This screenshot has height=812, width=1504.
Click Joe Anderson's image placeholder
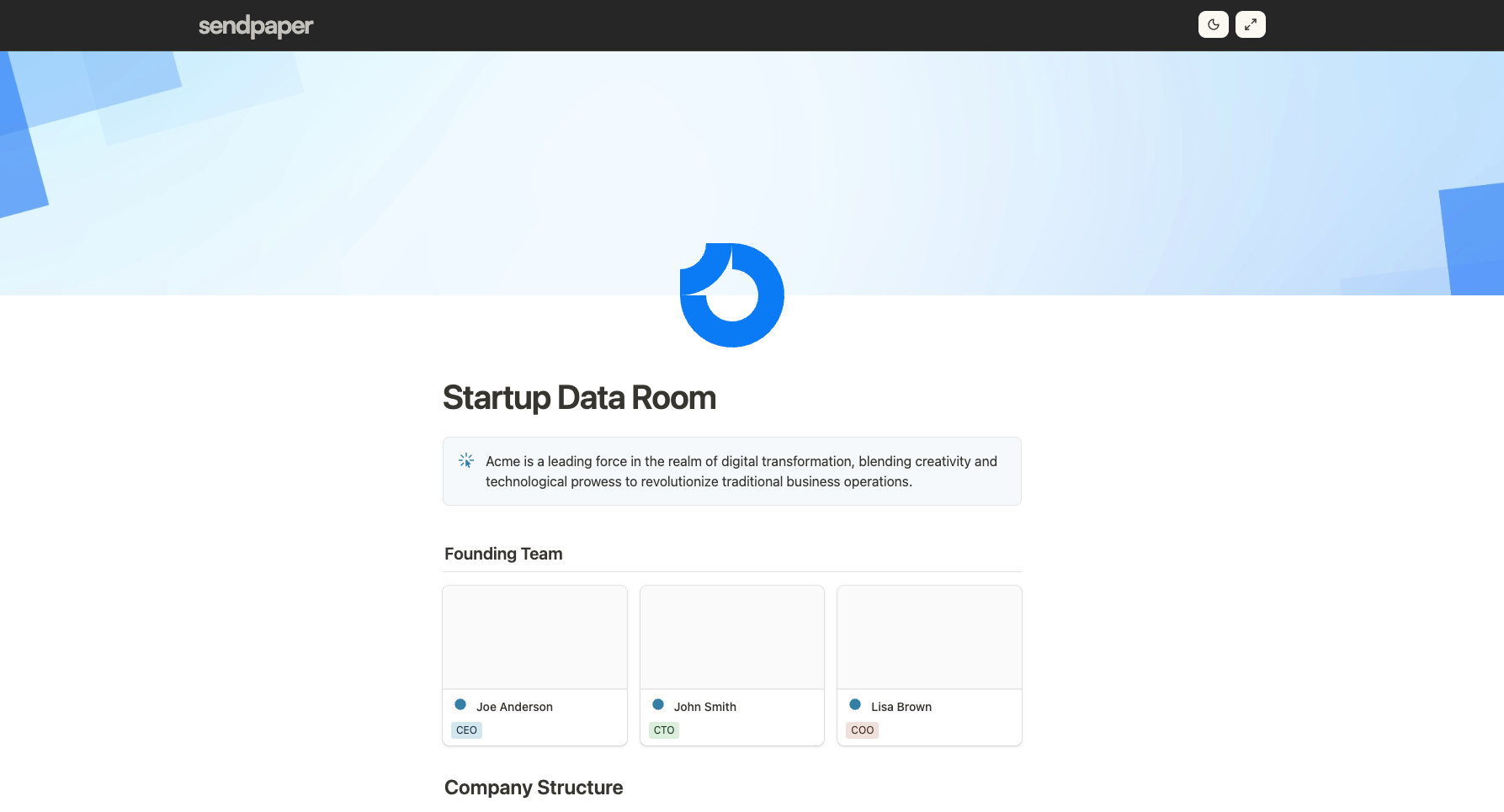[534, 636]
